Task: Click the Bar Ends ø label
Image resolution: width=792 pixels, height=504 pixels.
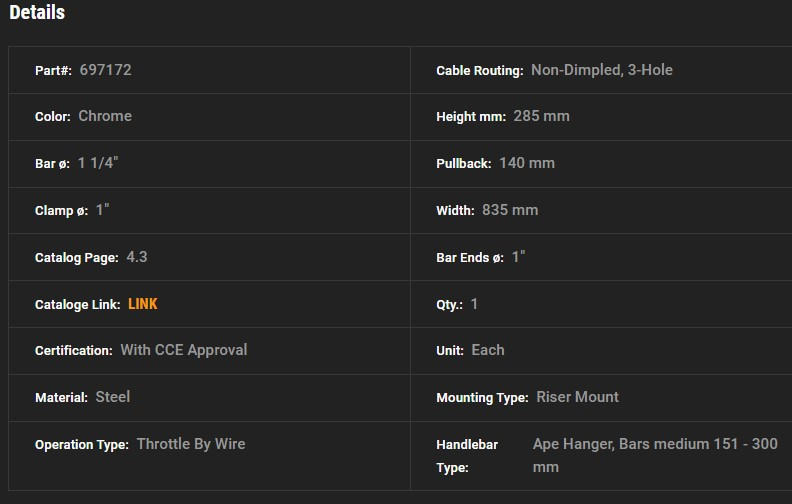Action: [470, 258]
